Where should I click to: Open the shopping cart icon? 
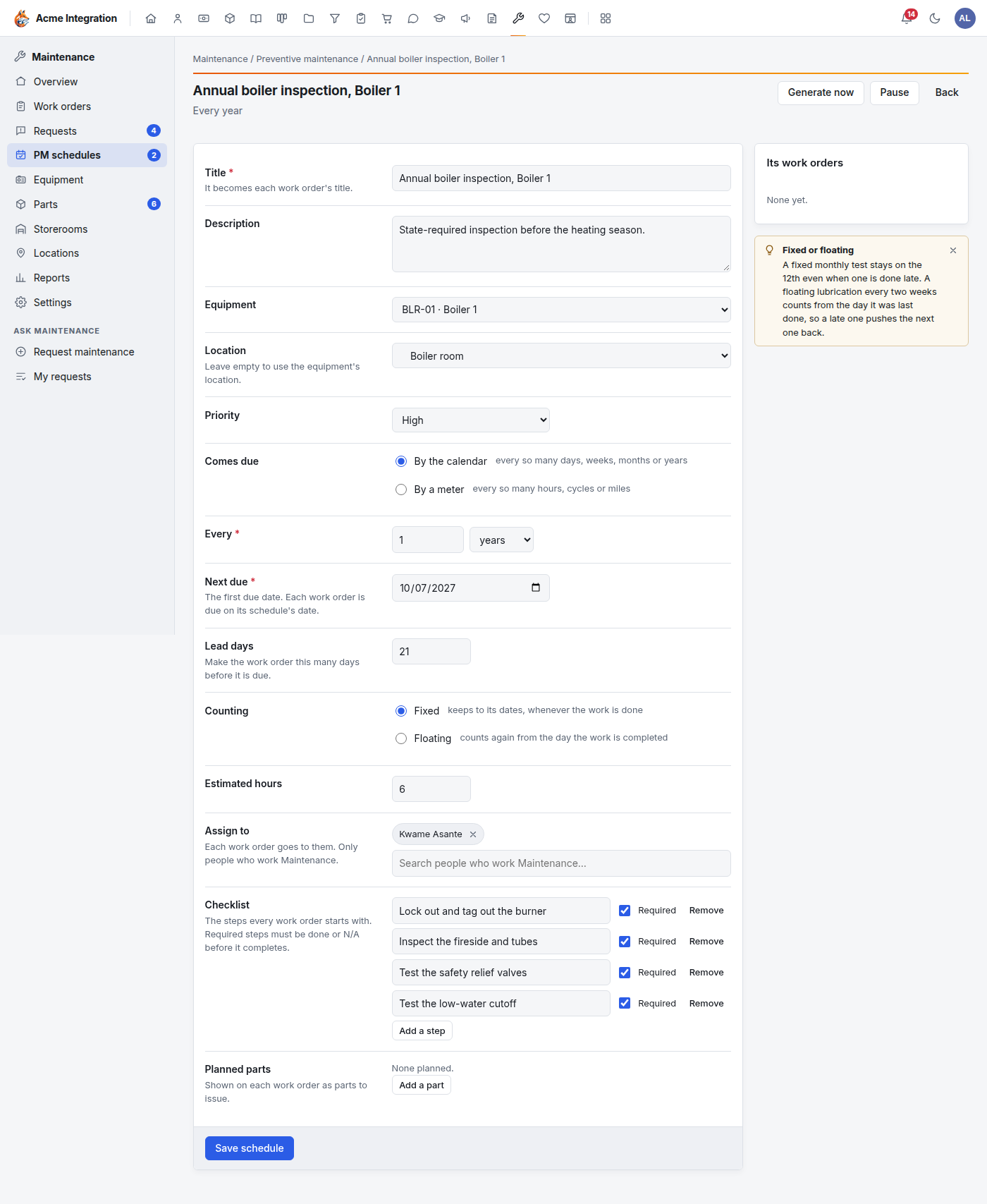(387, 18)
